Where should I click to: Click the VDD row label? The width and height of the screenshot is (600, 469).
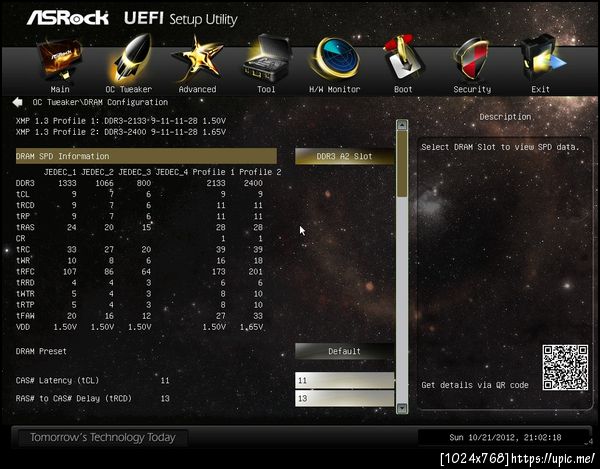[23, 327]
